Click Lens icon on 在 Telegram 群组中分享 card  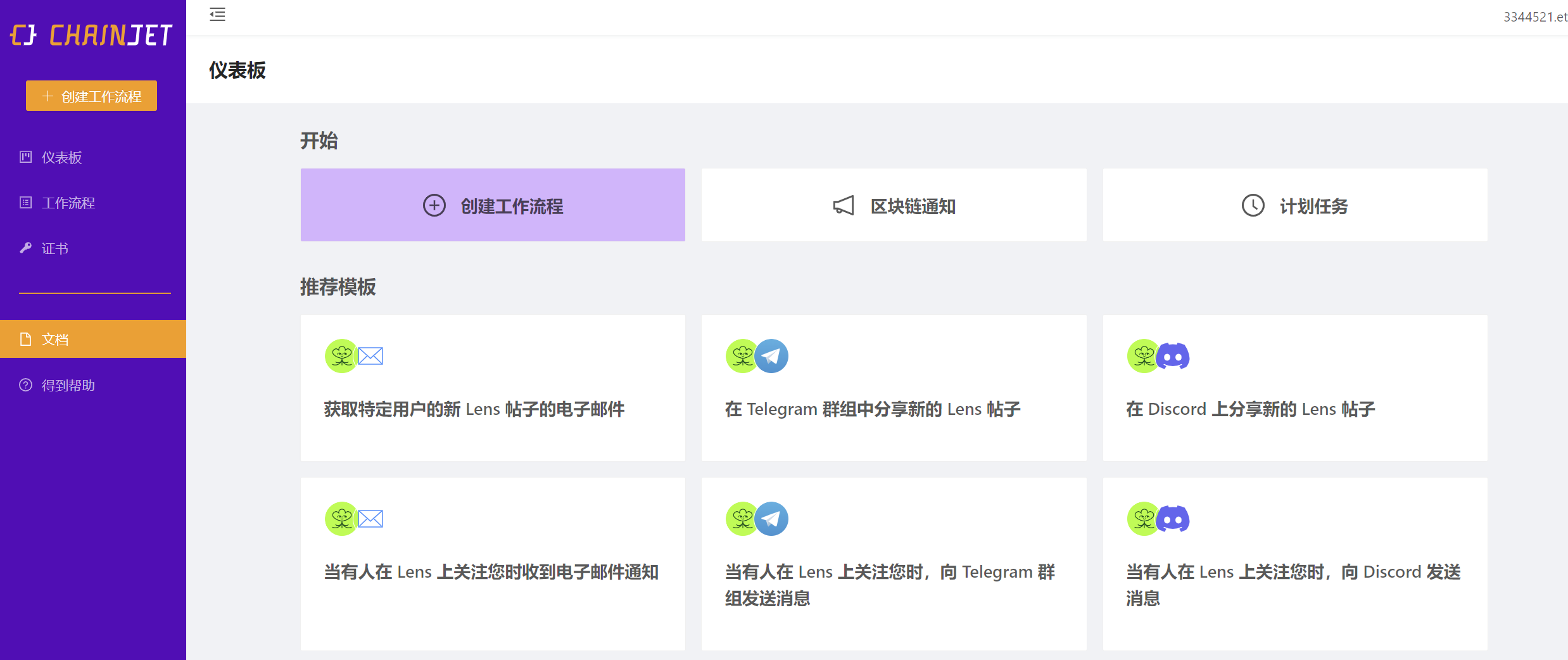point(742,356)
